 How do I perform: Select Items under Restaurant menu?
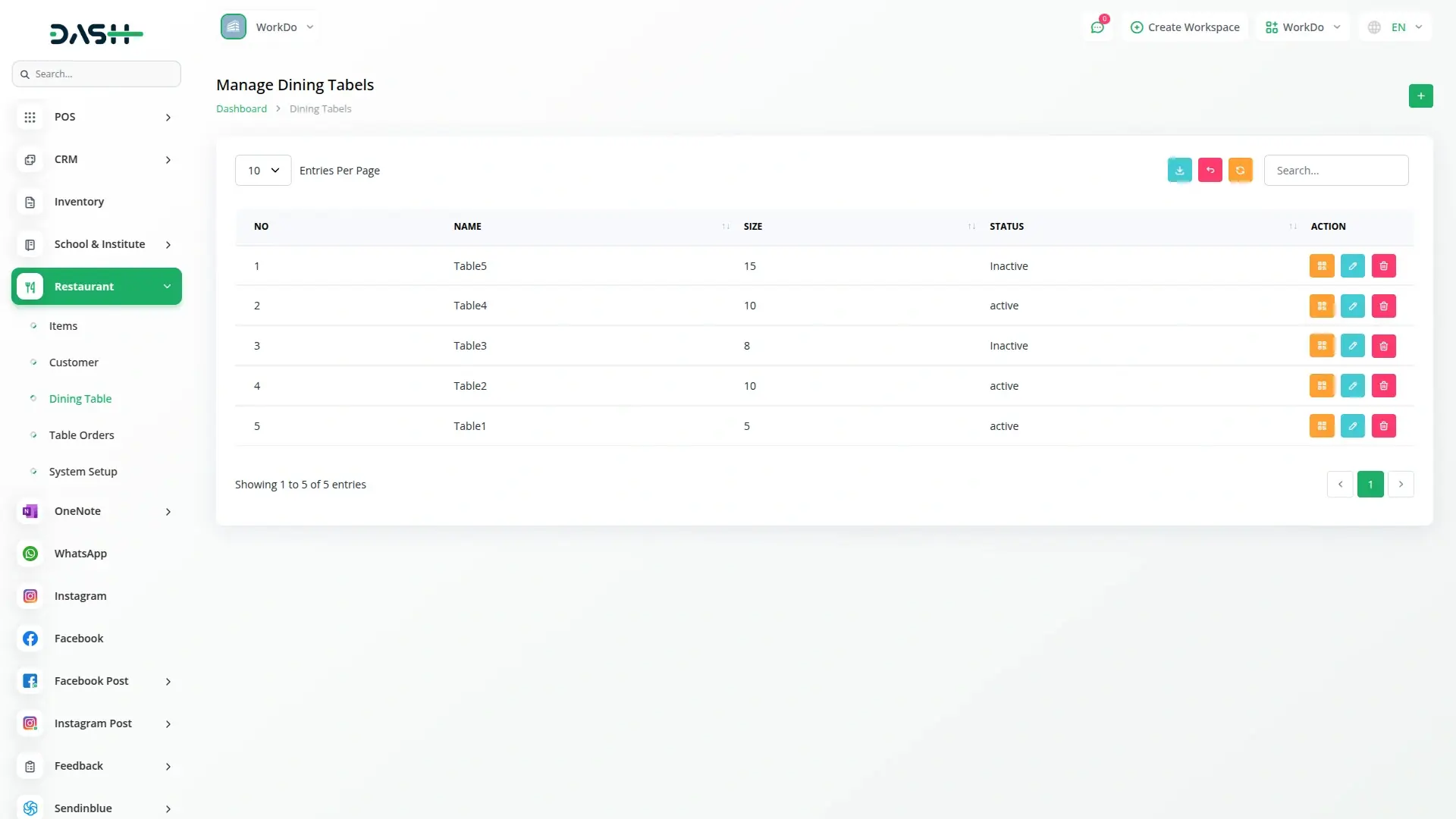coord(63,326)
